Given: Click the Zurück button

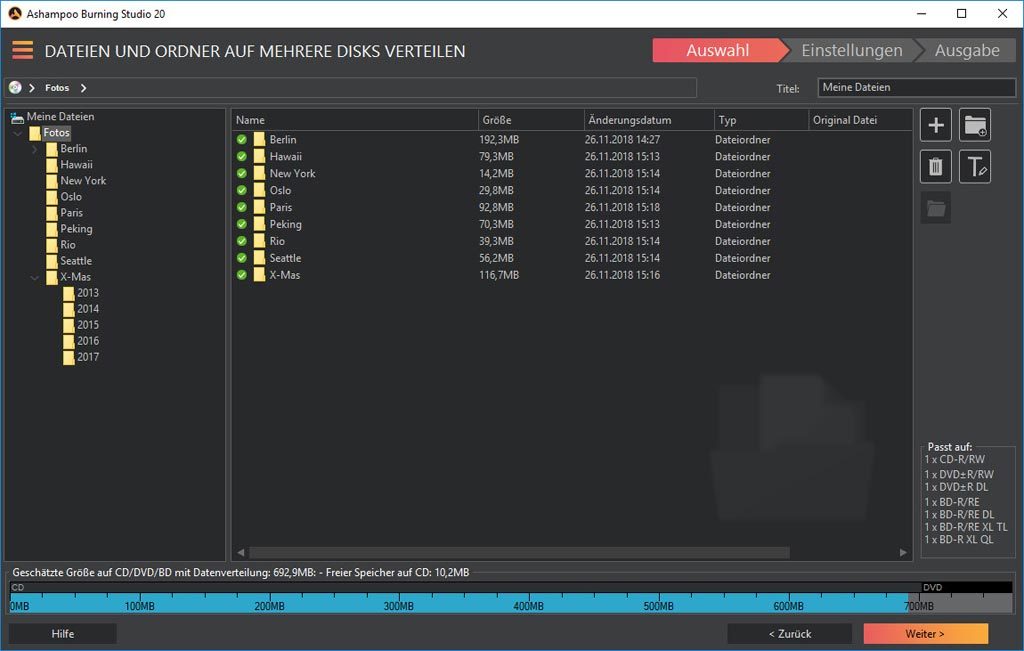Looking at the screenshot, I should click(790, 633).
